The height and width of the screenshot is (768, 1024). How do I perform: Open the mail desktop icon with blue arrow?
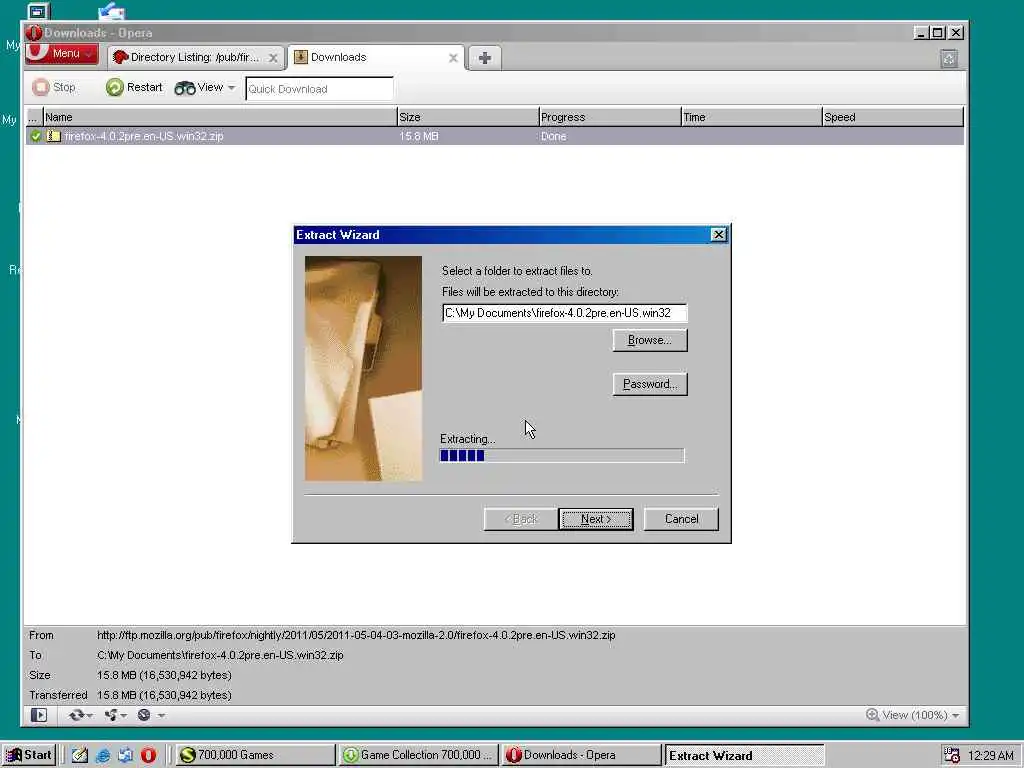[112, 10]
